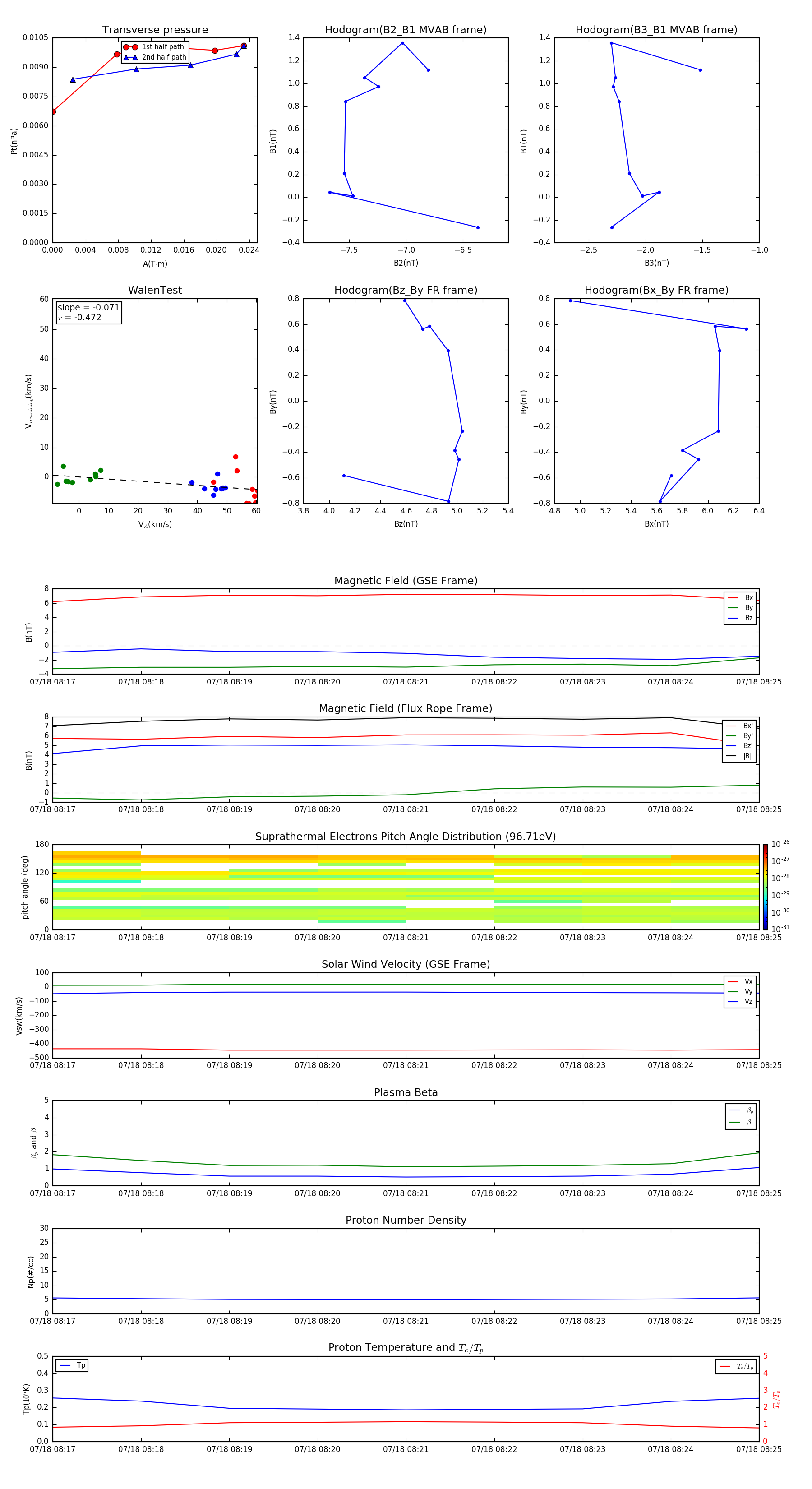
Task: Click the 'Magnetic Field (GSE Frame)' title
Action: pos(406,580)
